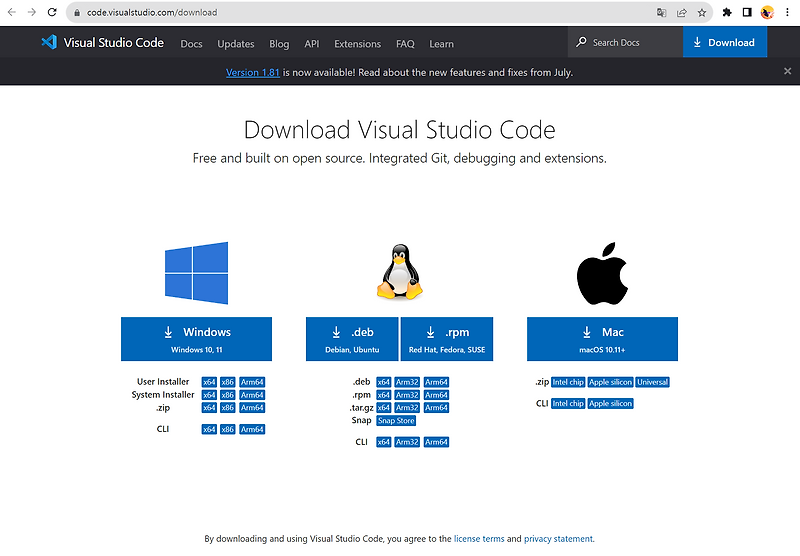Toggle the browser side panel icon
The width and height of the screenshot is (800, 556).
click(x=747, y=12)
